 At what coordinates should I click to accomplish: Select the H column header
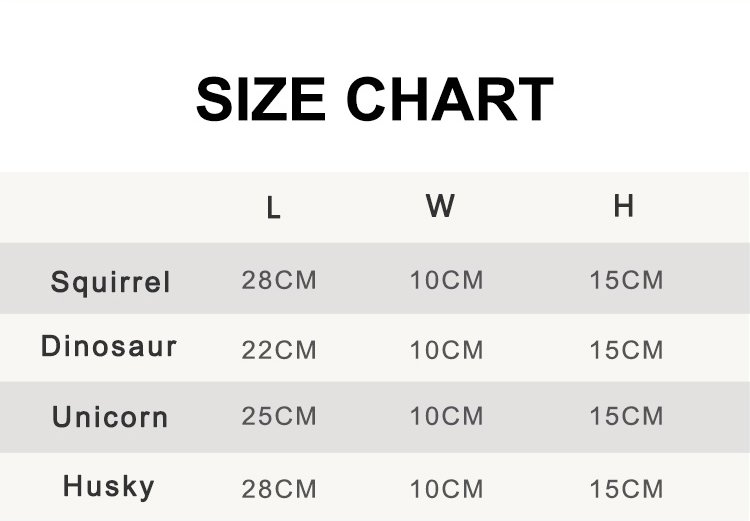[x=624, y=207]
